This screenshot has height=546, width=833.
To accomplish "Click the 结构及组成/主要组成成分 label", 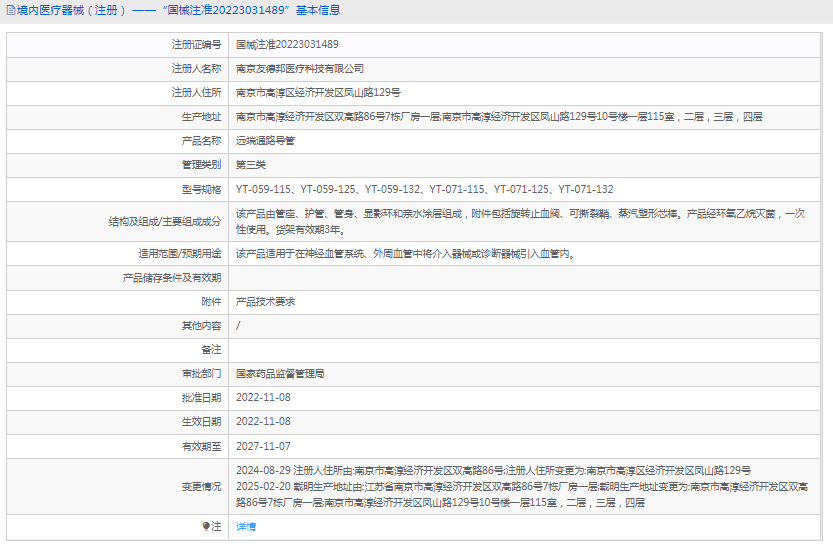I will (x=165, y=221).
